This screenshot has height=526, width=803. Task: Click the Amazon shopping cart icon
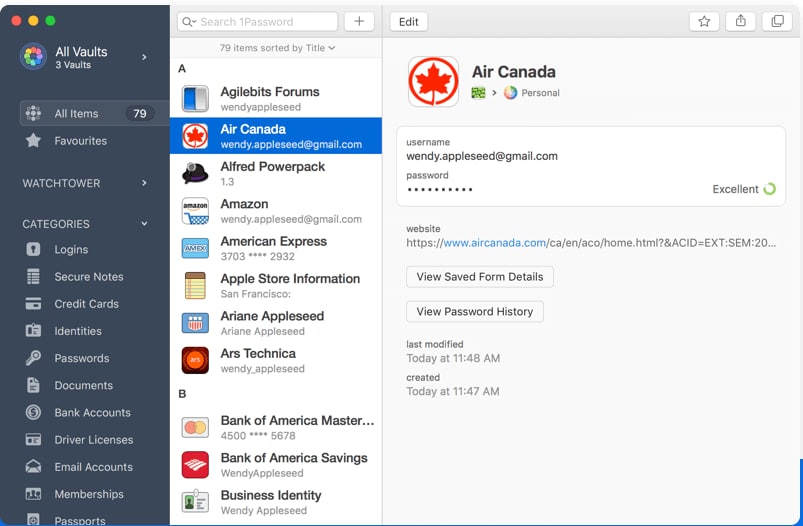pyautogui.click(x=195, y=211)
